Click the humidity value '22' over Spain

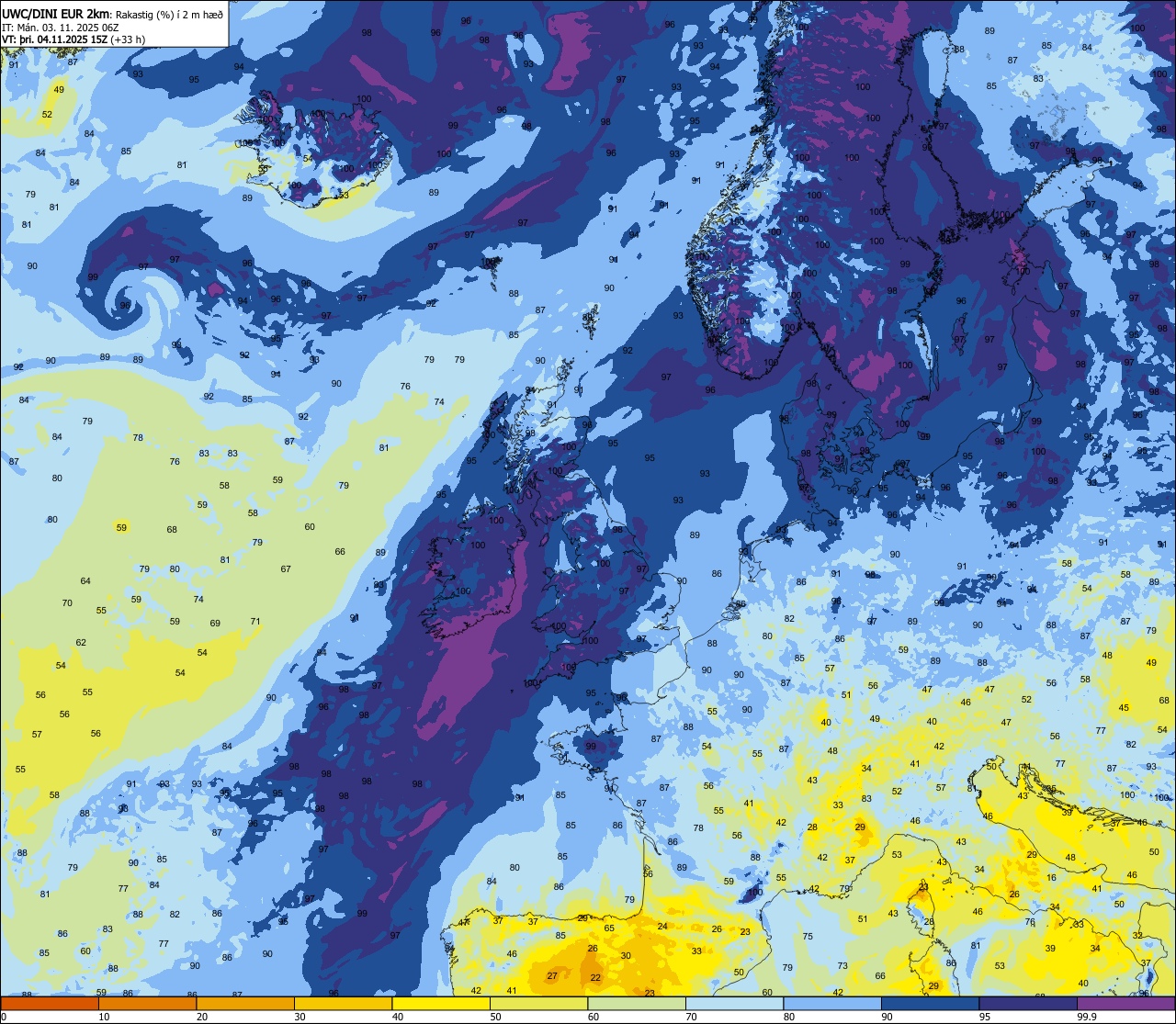(x=595, y=978)
